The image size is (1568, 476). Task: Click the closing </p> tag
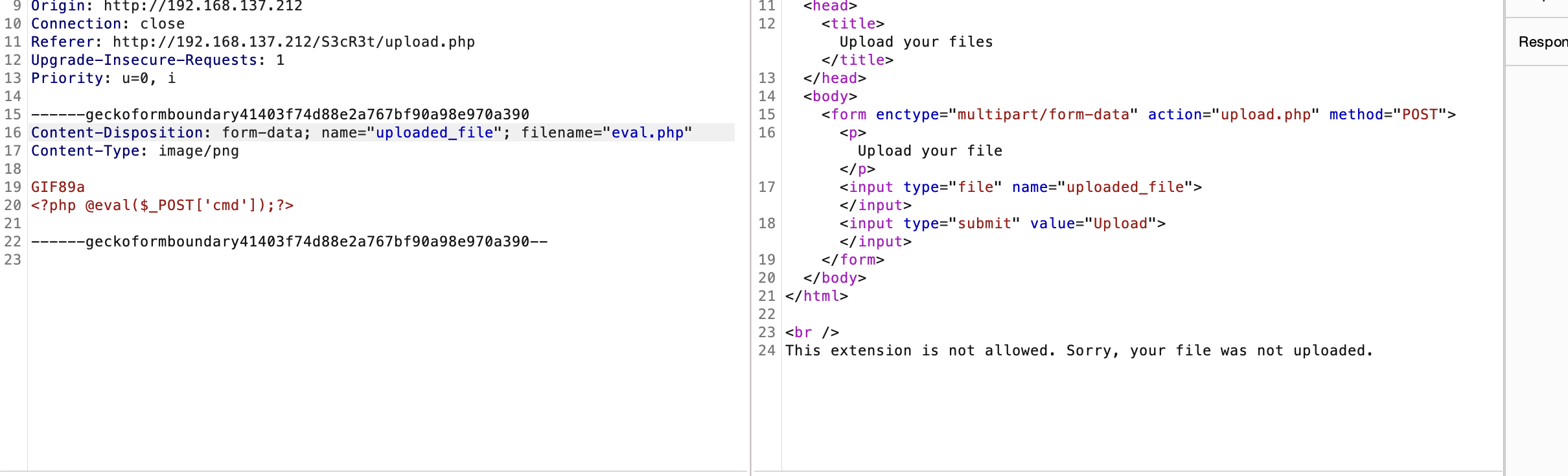tap(857, 169)
